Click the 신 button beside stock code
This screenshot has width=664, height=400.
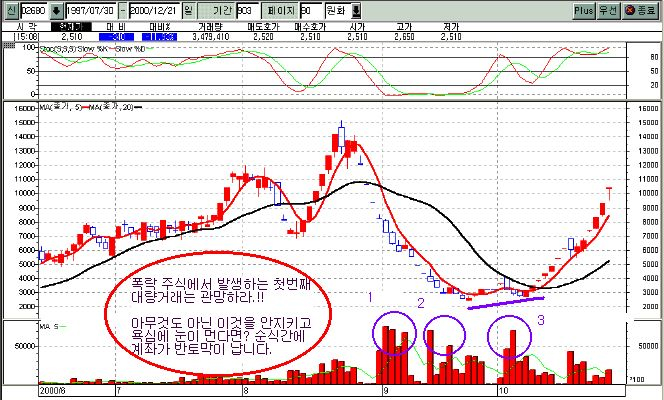(10, 10)
